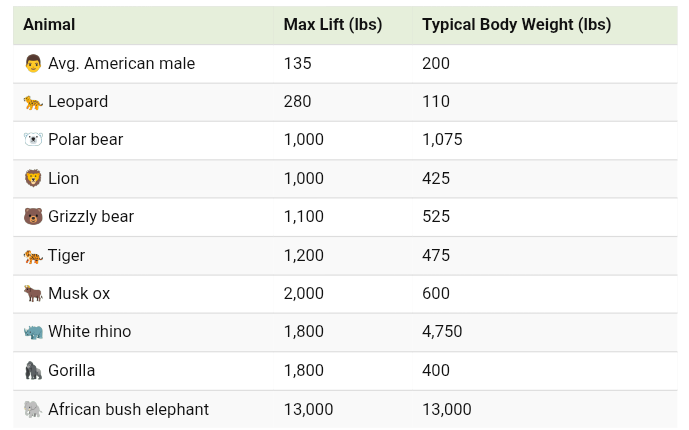Click the Max Lift (lbs) header

(333, 25)
